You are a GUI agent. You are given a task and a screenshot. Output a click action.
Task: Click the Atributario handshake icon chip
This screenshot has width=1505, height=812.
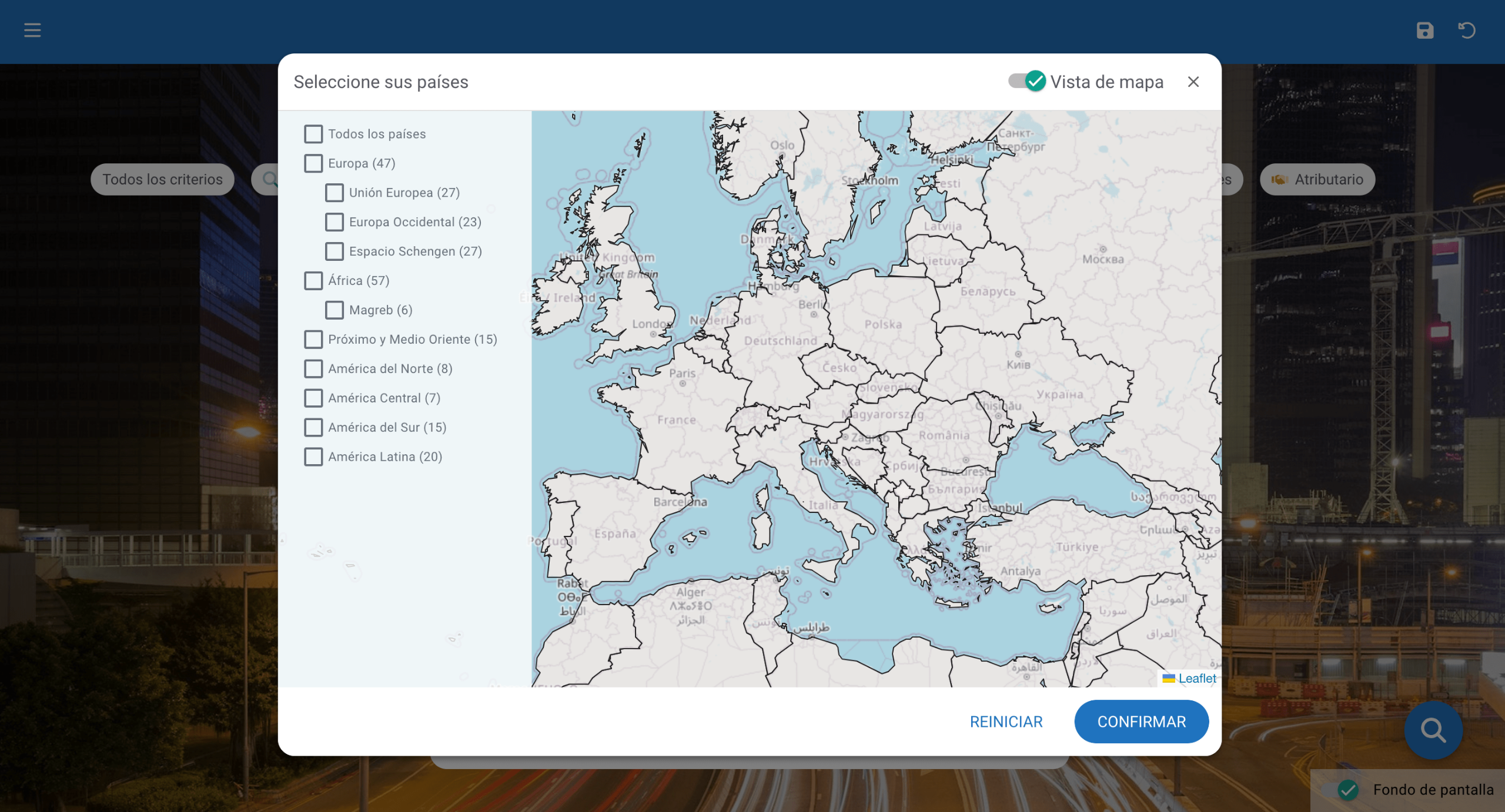(x=1317, y=179)
